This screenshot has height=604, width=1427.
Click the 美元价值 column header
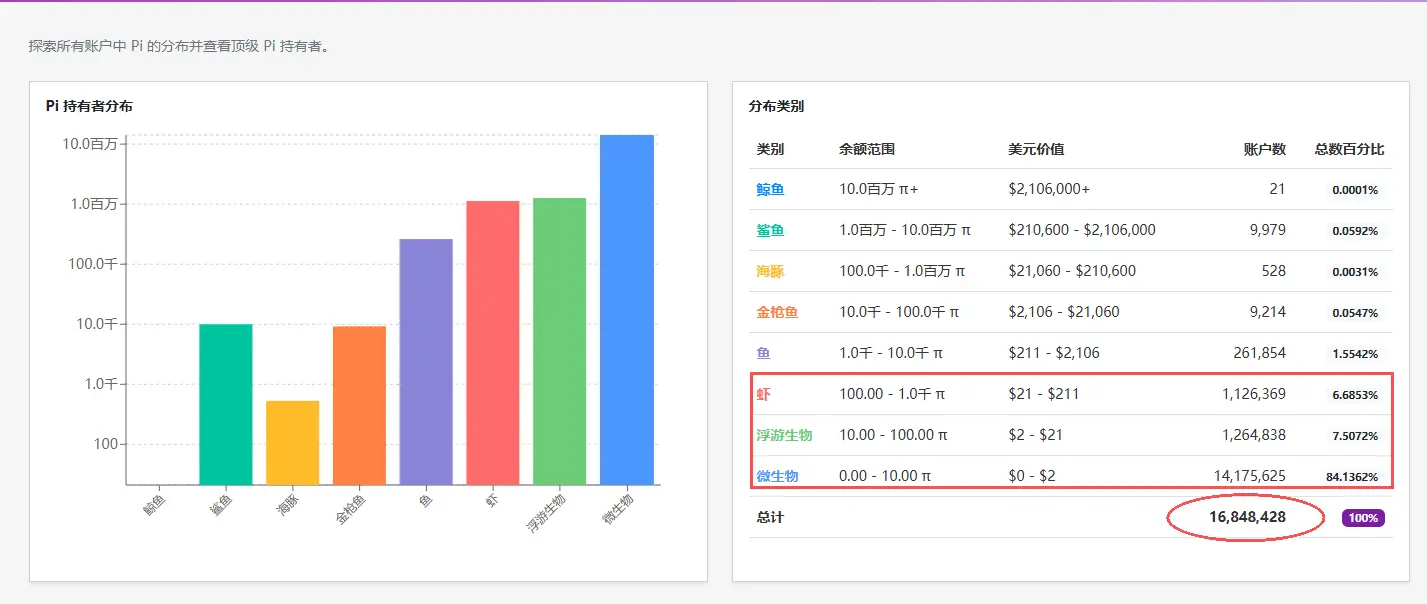pos(1036,149)
